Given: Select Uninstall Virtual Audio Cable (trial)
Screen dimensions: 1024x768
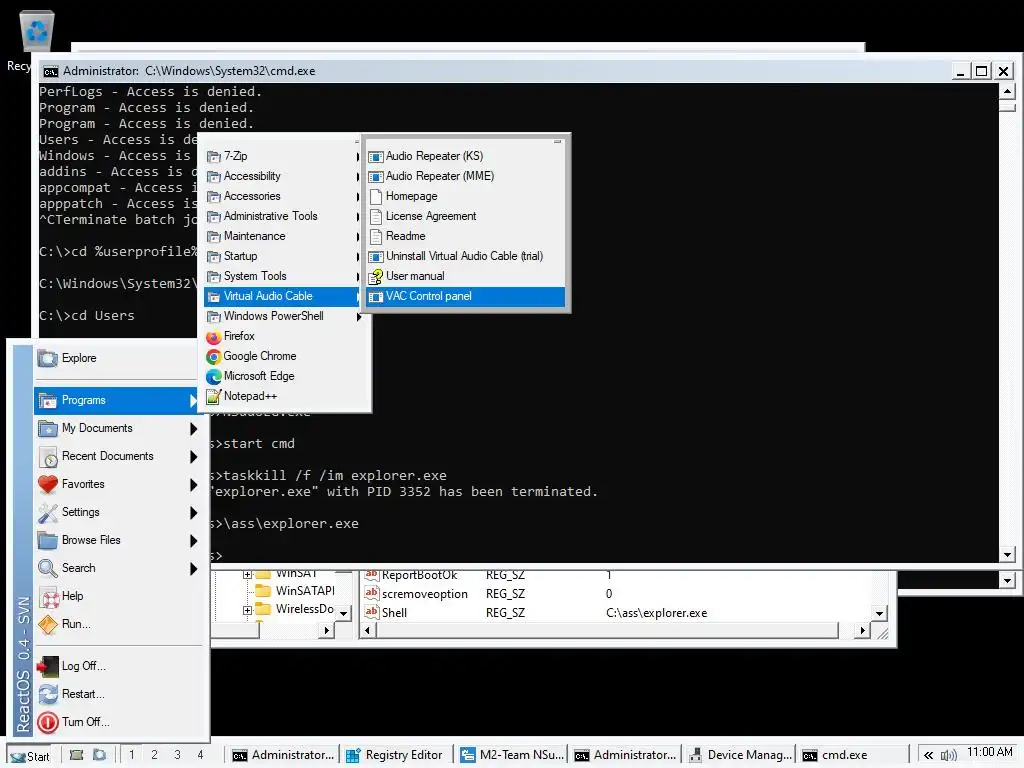Looking at the screenshot, I should [x=466, y=256].
